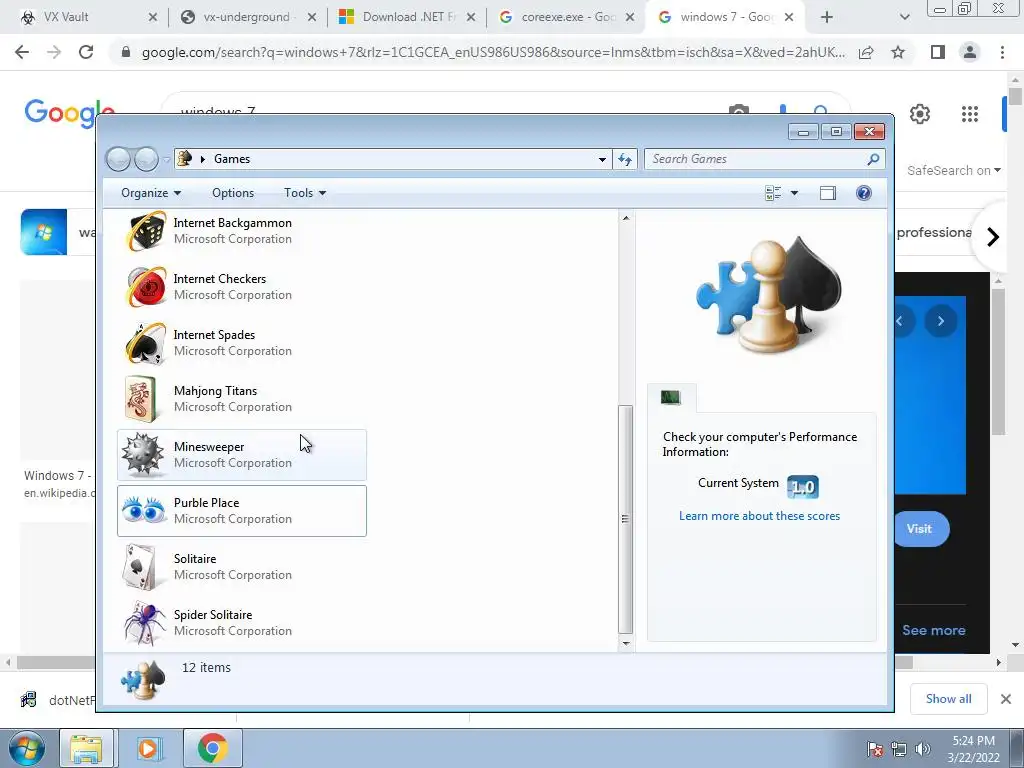
Task: Bookmark this page with the star icon
Action: (x=898, y=52)
